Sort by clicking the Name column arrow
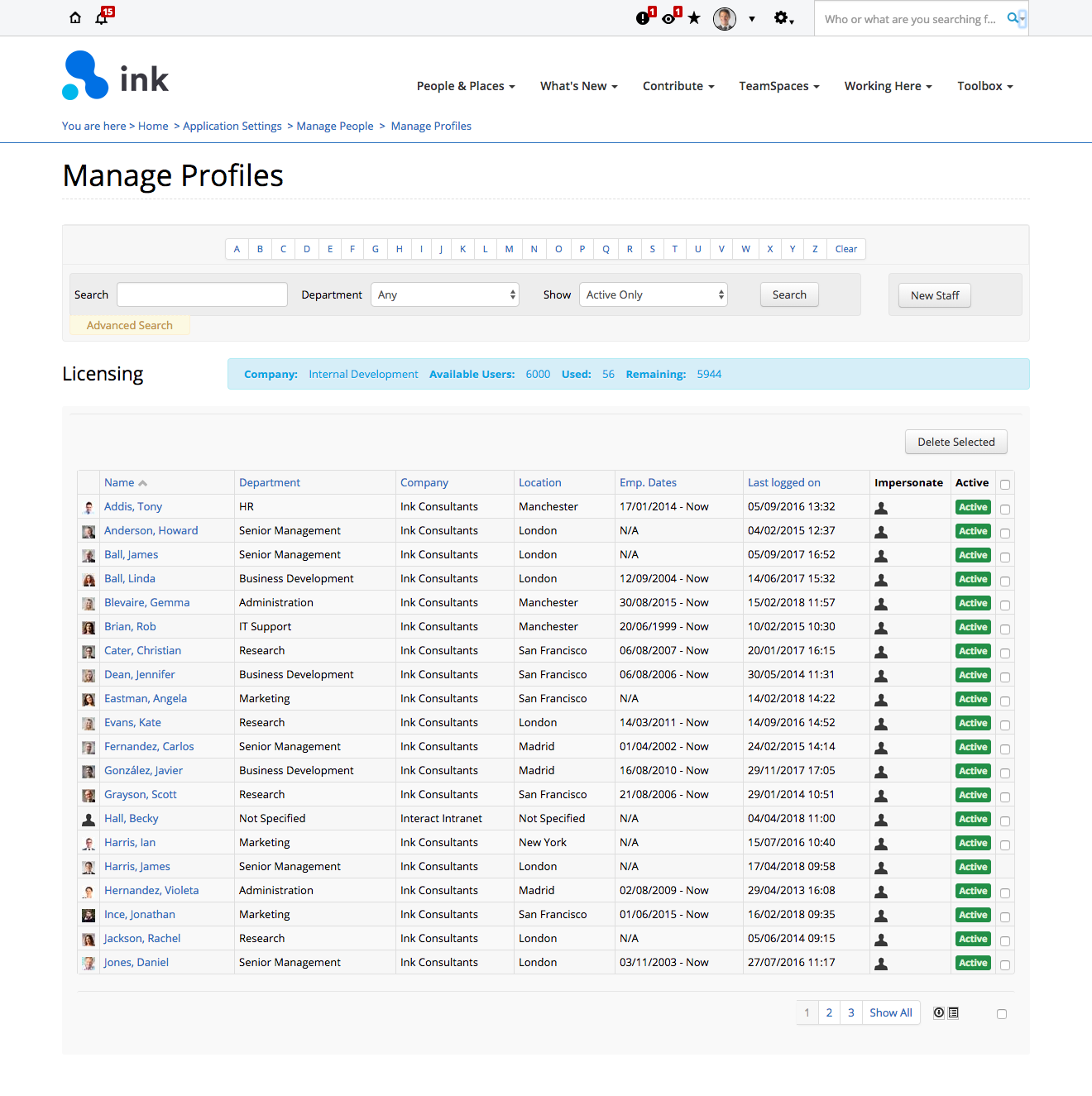 [141, 482]
